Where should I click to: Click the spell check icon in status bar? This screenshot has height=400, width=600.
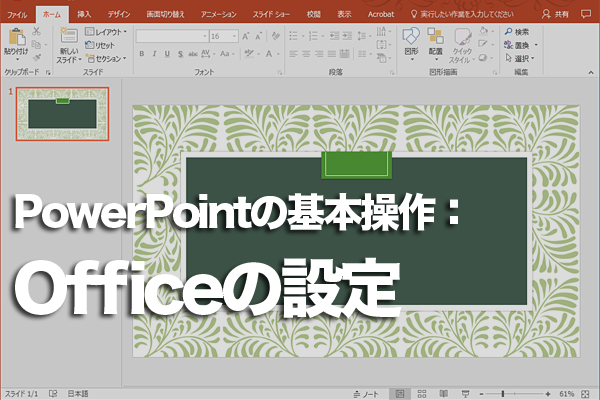click(53, 393)
